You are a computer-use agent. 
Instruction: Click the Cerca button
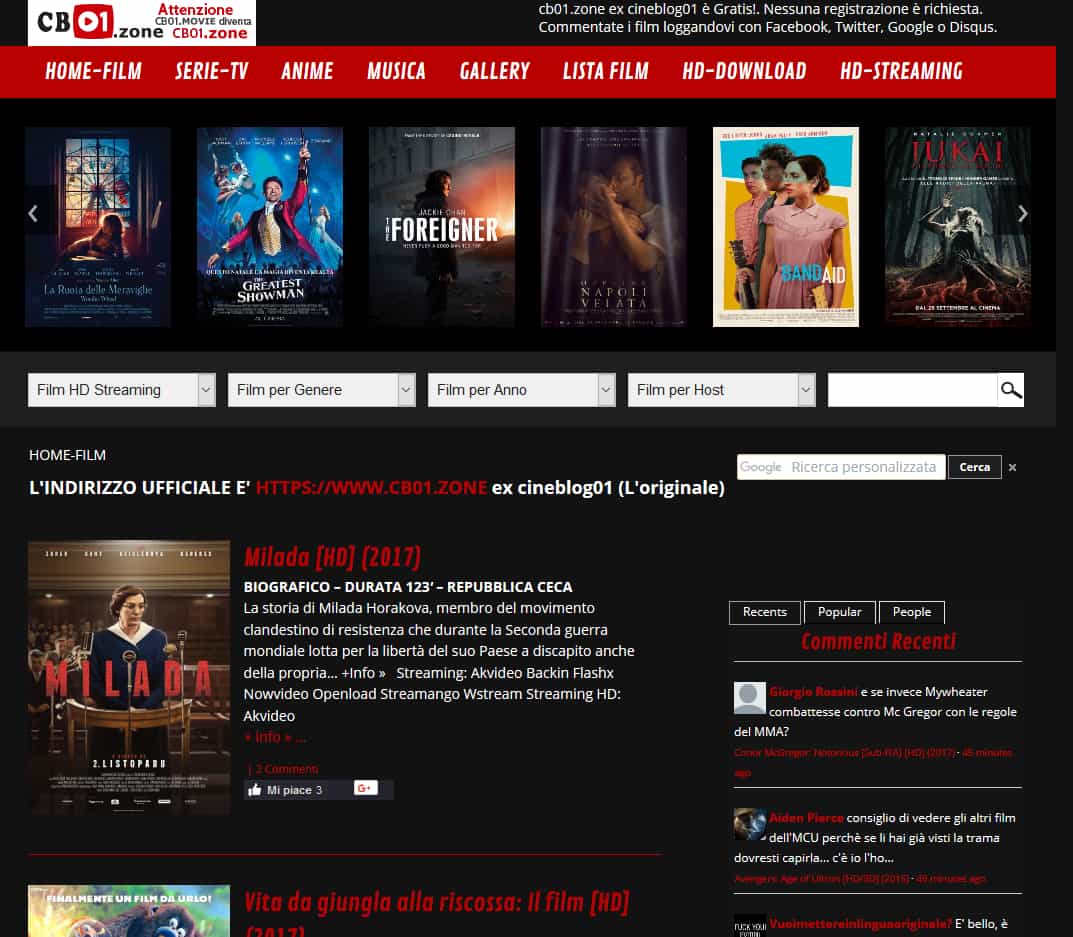coord(974,467)
